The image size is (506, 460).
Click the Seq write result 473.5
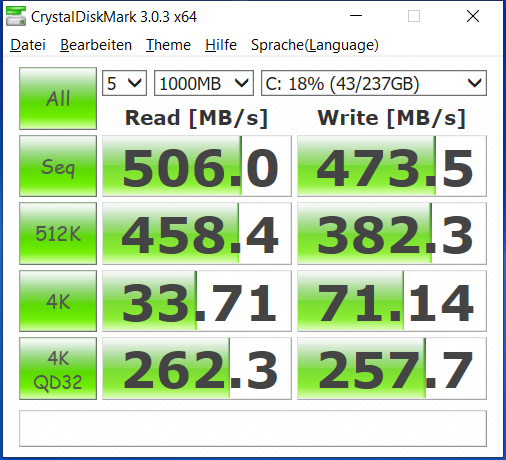pos(392,166)
